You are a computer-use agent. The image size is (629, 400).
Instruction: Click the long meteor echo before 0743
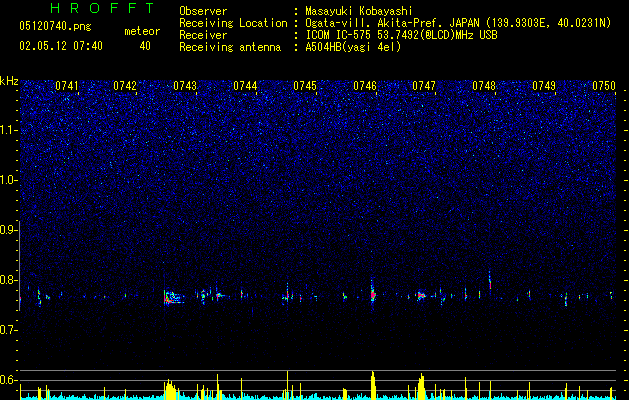coord(173,298)
